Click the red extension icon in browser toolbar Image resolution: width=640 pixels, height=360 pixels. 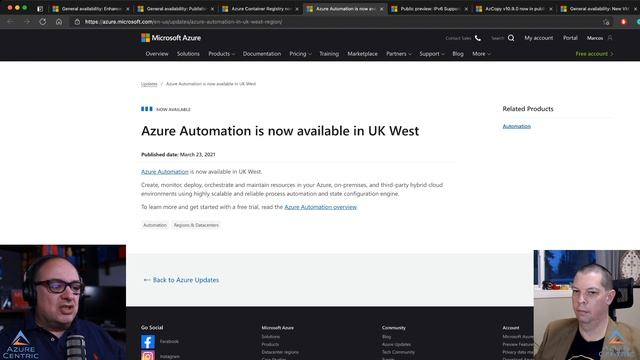[x=623, y=22]
